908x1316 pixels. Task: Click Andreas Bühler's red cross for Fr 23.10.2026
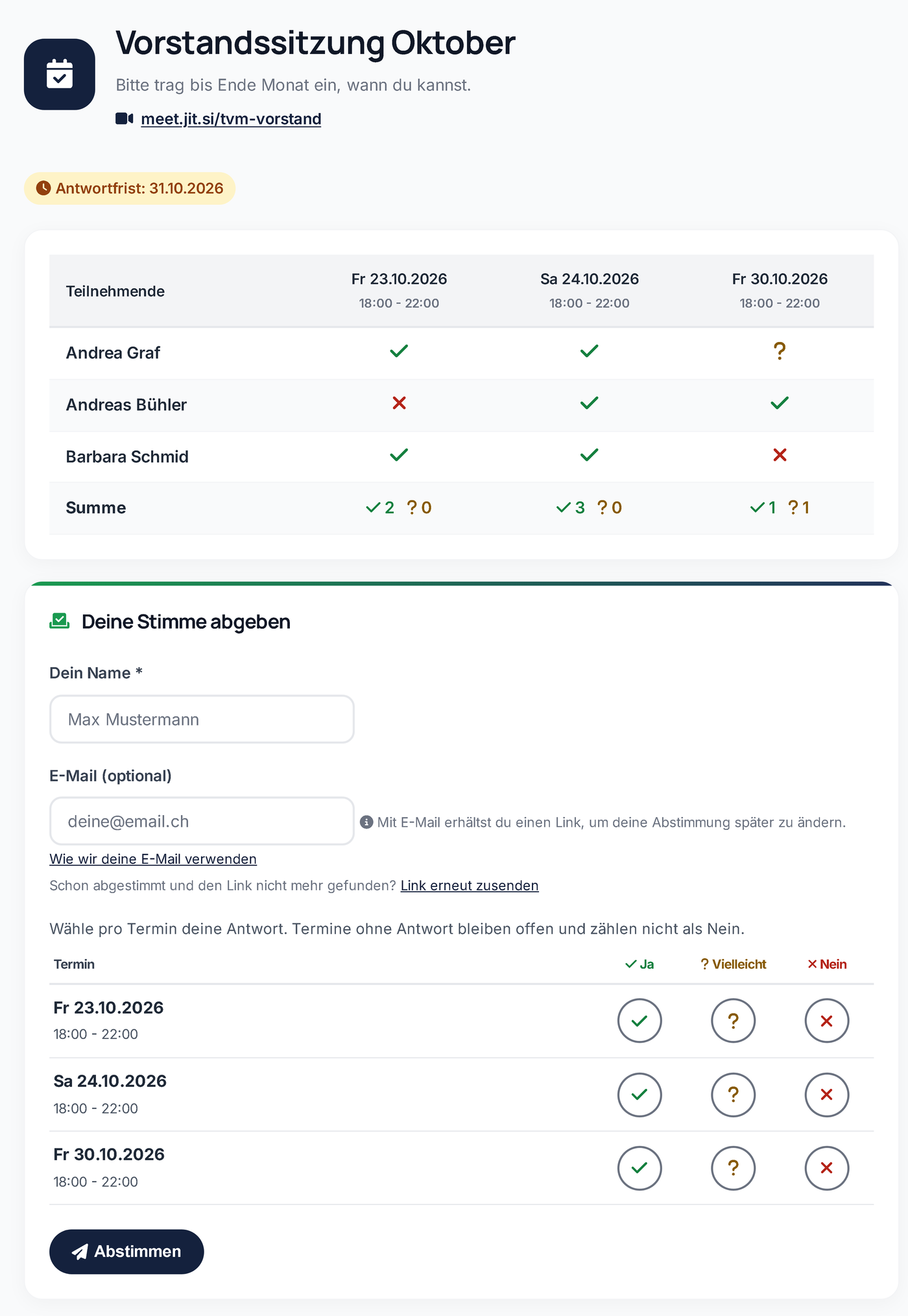(x=399, y=403)
